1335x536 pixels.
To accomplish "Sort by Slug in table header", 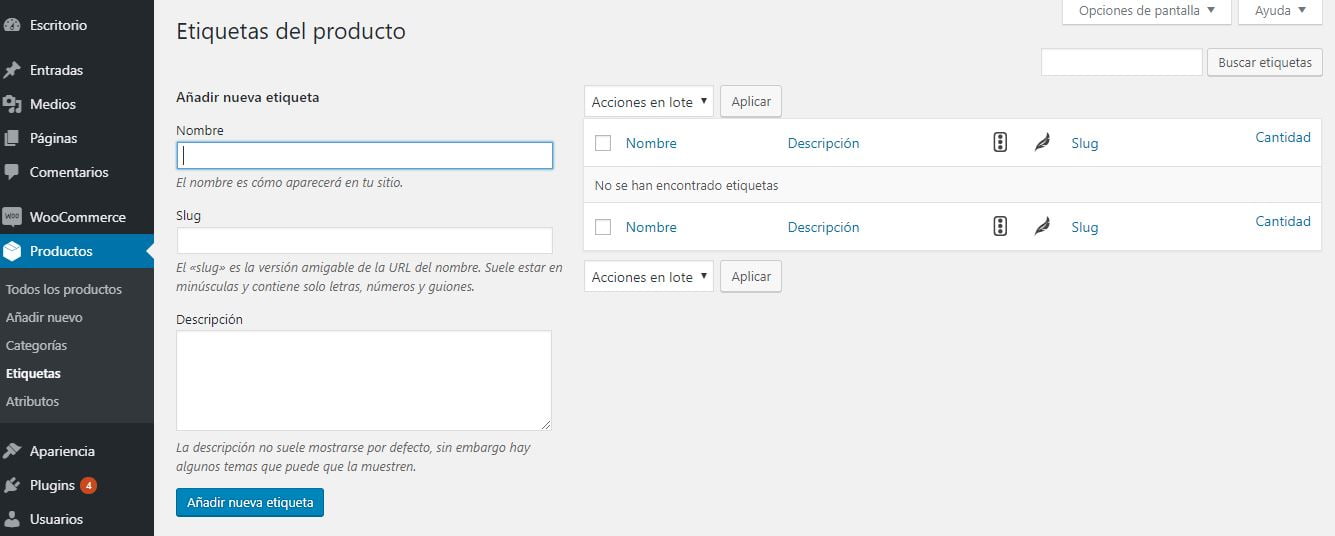I will 1085,143.
